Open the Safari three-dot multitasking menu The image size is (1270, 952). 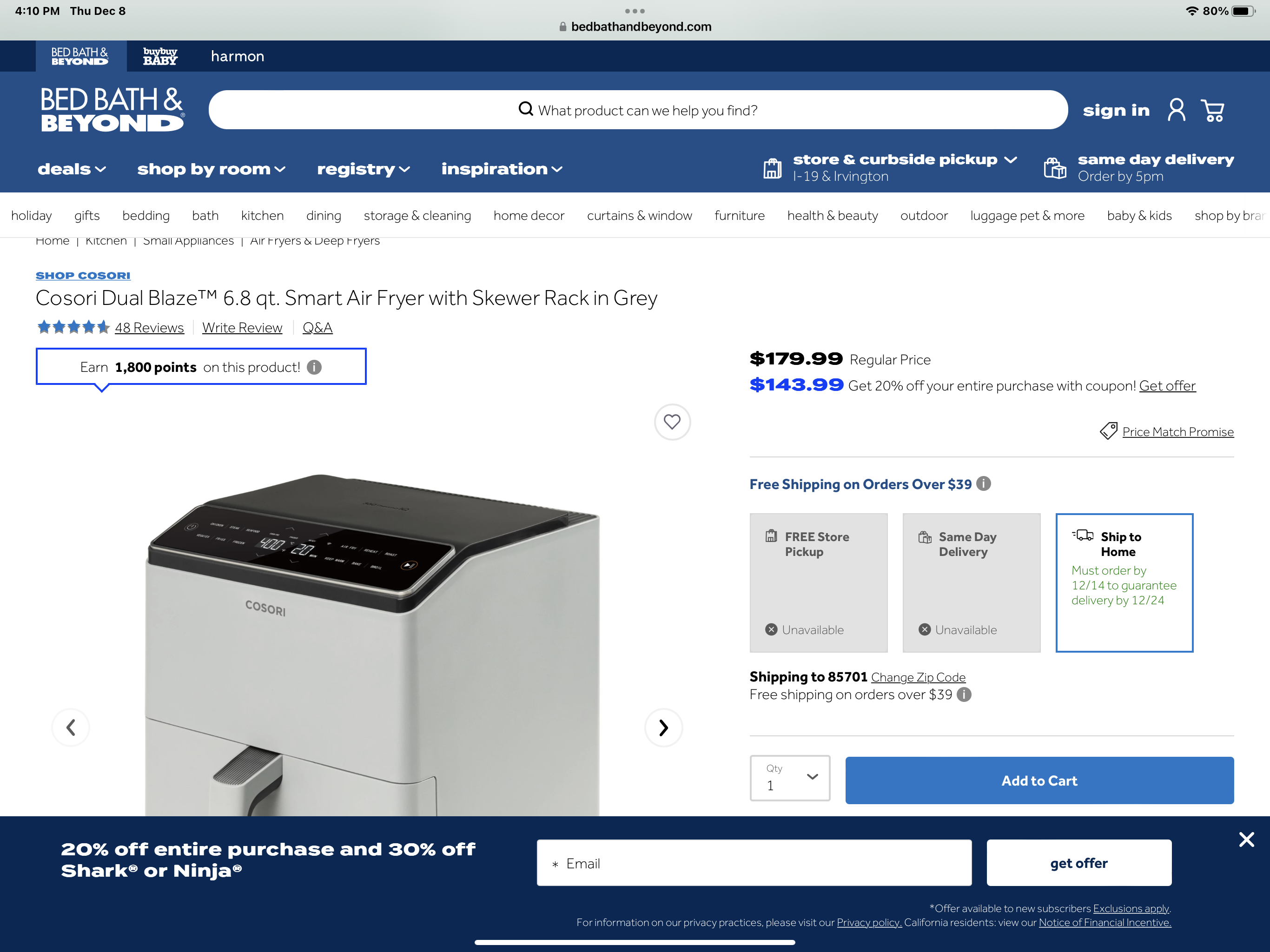(635, 11)
